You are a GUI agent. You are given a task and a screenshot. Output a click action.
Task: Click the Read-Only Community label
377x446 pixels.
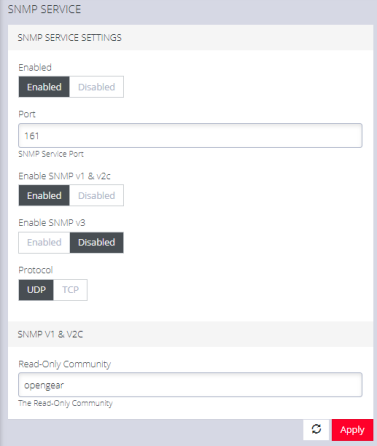65,364
